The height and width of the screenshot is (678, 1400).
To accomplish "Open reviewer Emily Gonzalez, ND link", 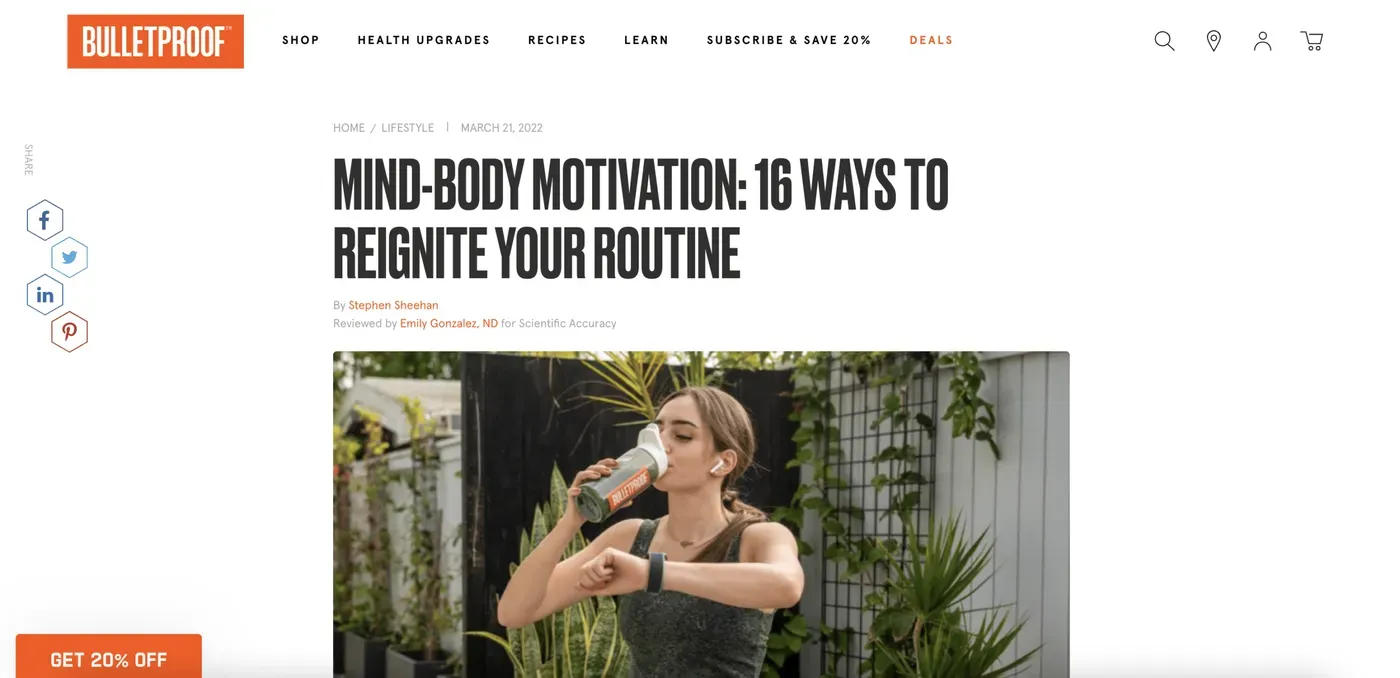I will (449, 323).
